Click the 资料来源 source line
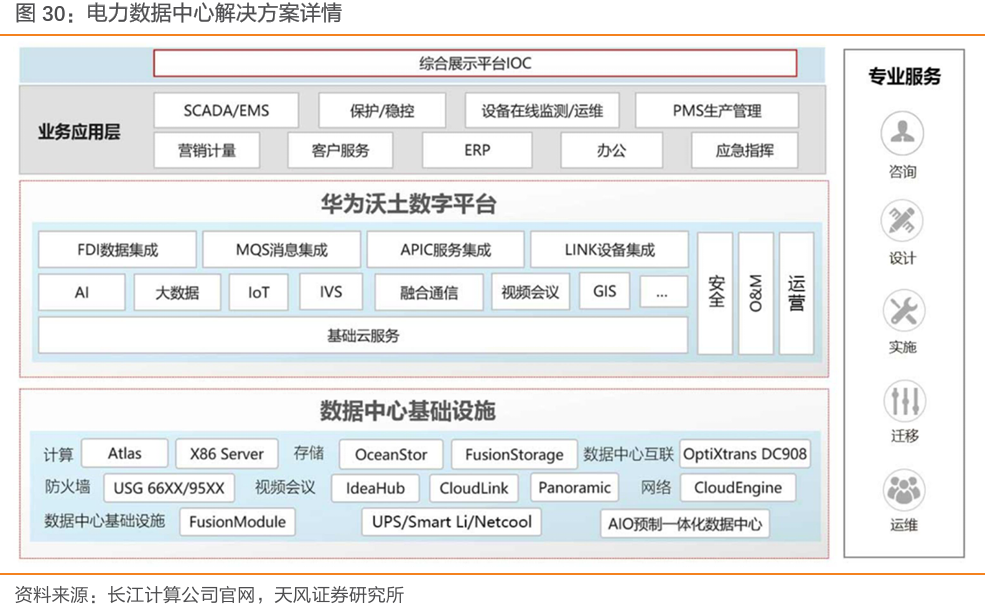 (209, 595)
